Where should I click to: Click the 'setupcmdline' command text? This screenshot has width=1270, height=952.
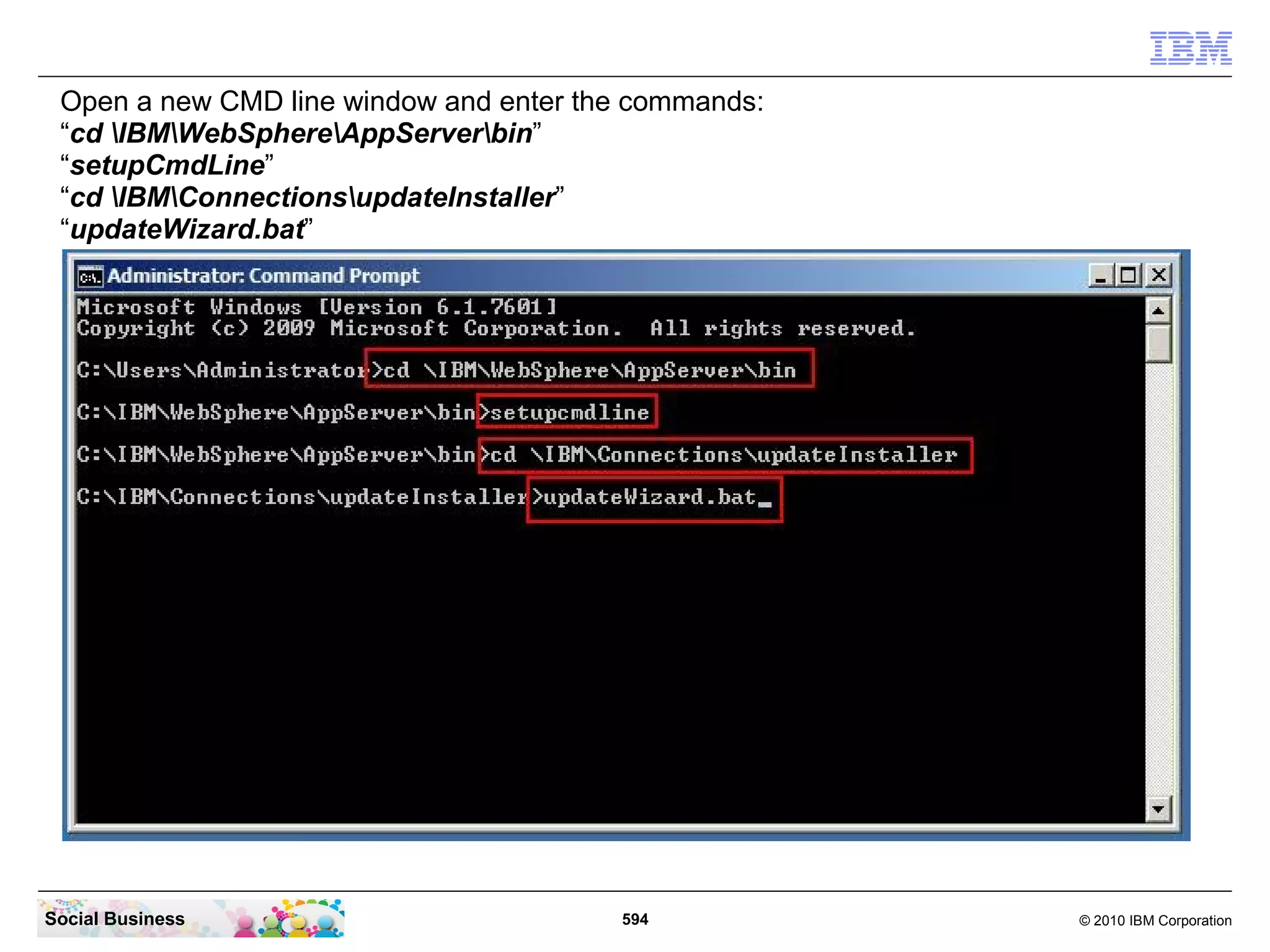pyautogui.click(x=570, y=412)
